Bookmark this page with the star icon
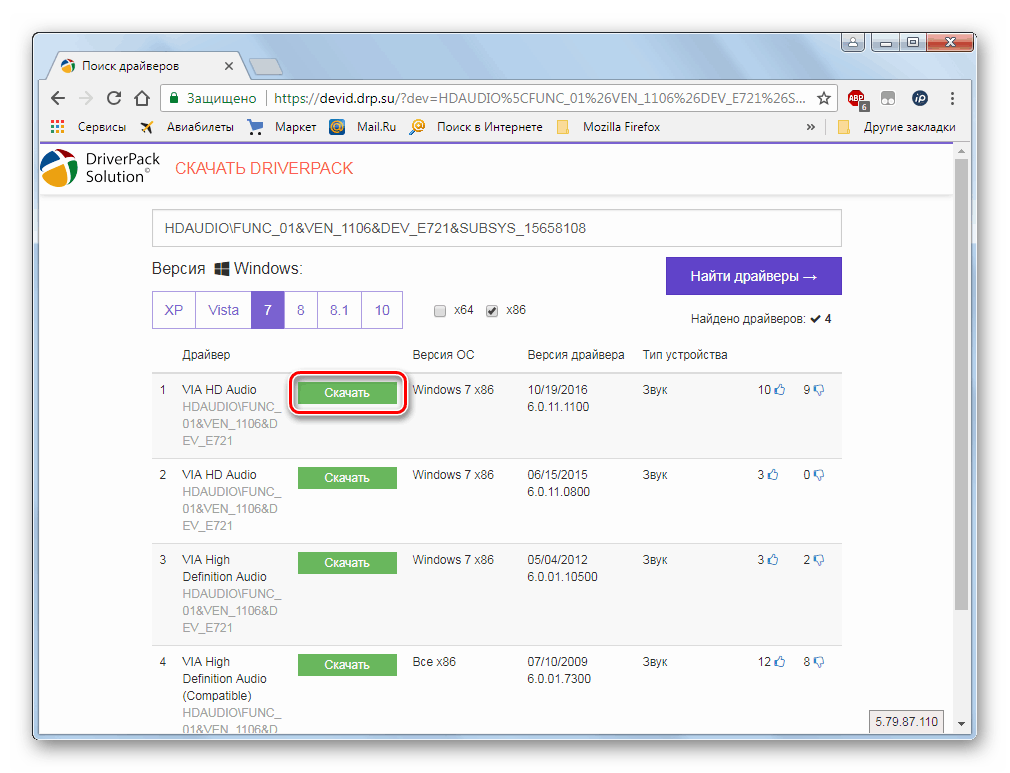Image resolution: width=1010 pixels, height=773 pixels. [x=823, y=98]
